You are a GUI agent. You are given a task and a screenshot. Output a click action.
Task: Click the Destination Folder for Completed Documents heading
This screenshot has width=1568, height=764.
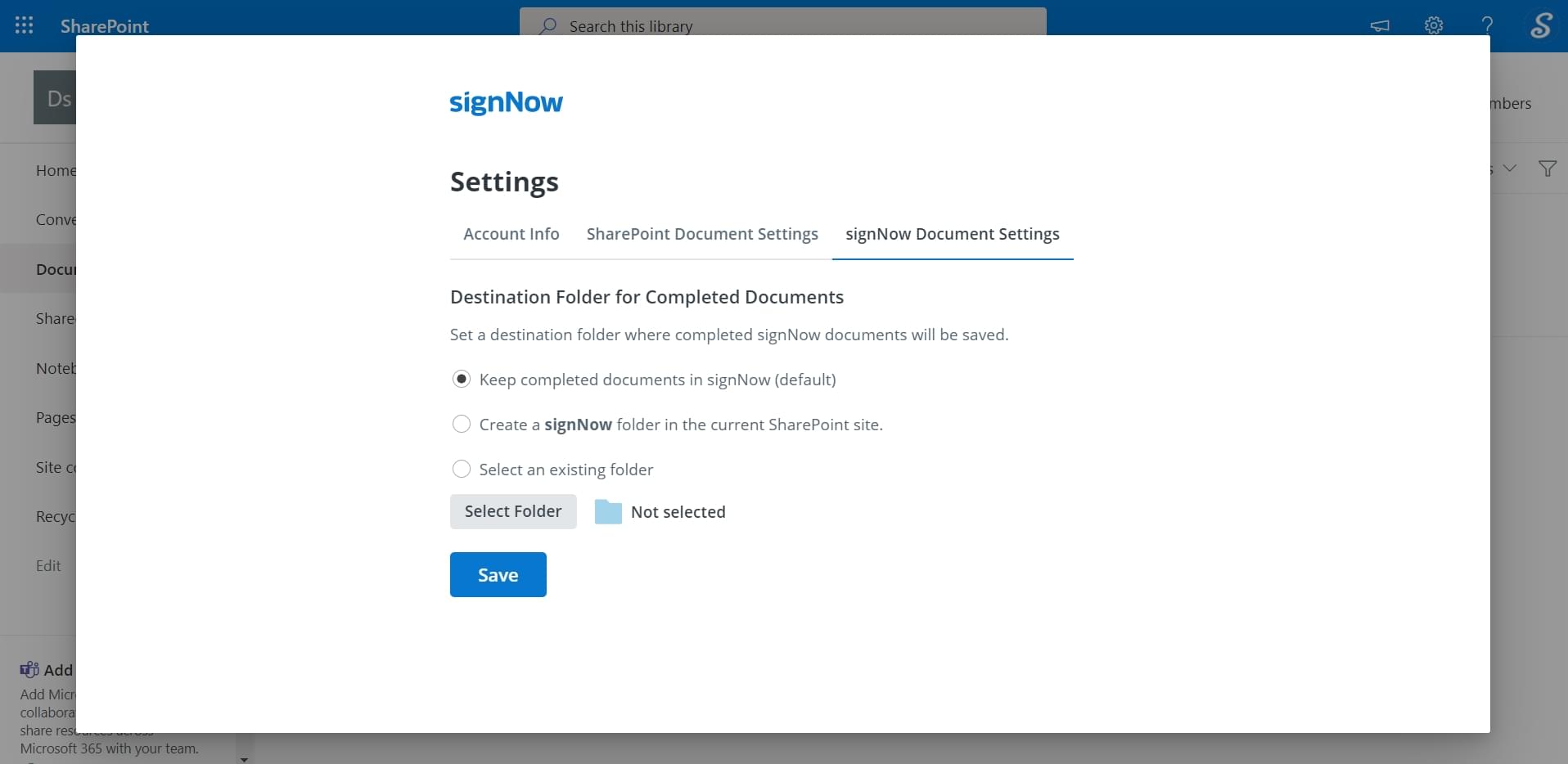[647, 297]
